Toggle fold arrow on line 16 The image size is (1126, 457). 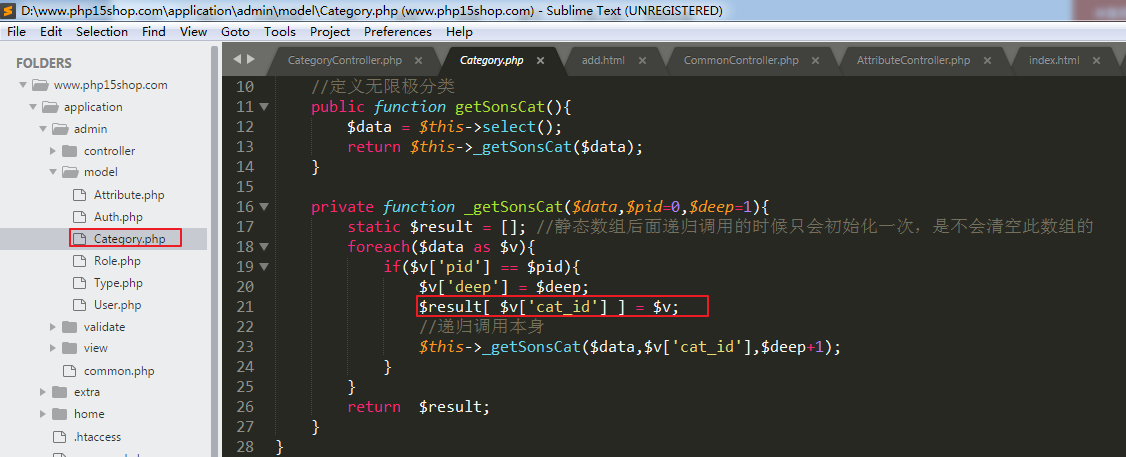pos(264,207)
